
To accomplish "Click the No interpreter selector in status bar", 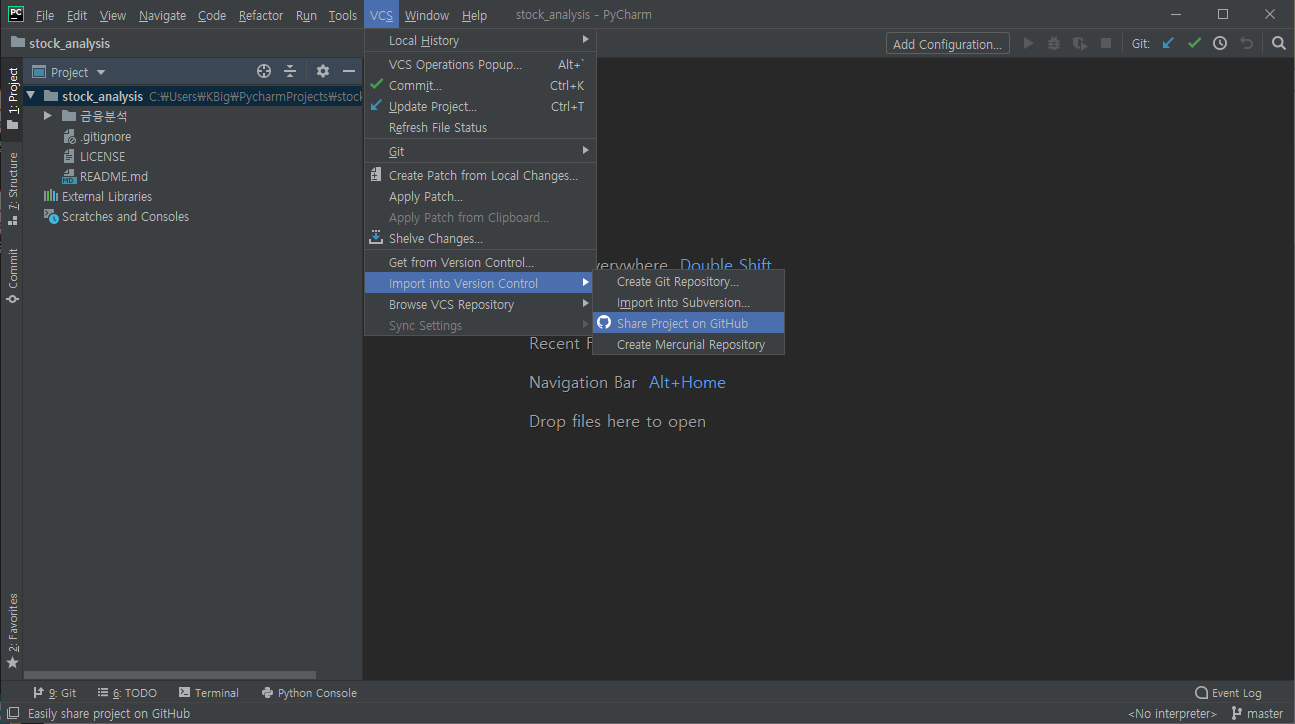I will pos(1172,713).
